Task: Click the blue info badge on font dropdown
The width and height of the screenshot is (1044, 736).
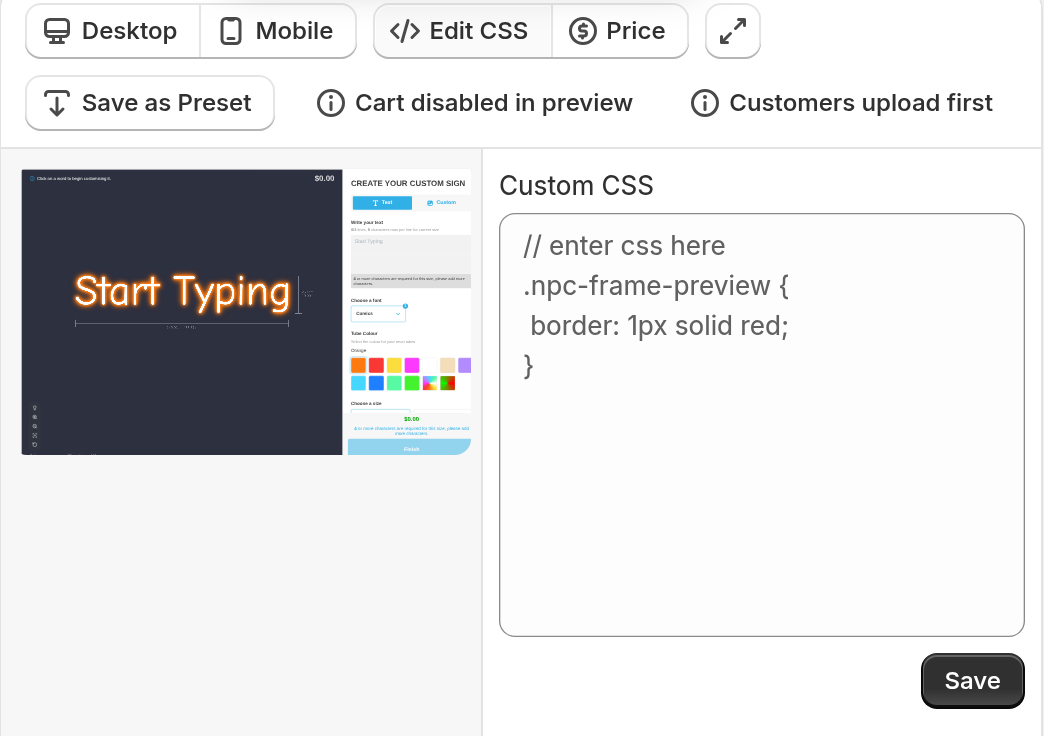Action: coord(405,306)
